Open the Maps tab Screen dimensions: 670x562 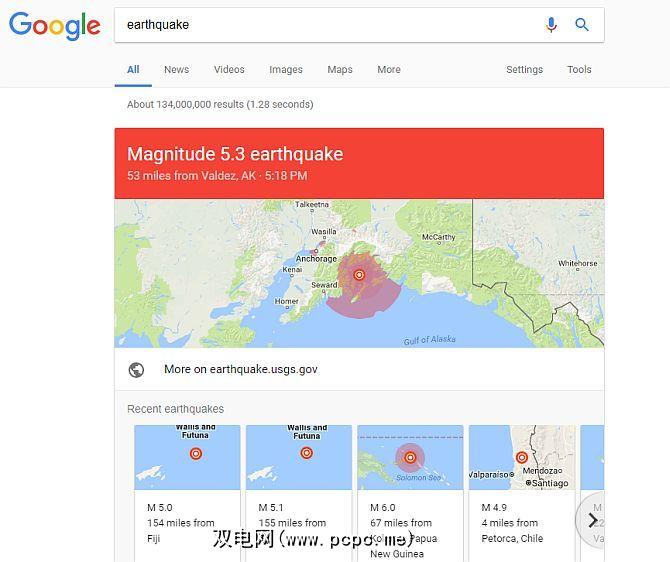tap(340, 70)
